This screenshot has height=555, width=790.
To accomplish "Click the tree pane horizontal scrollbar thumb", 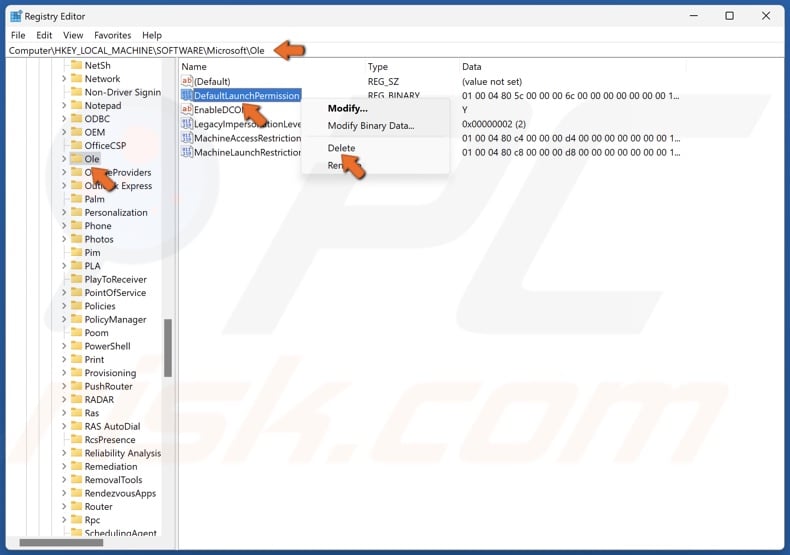I will (61, 542).
